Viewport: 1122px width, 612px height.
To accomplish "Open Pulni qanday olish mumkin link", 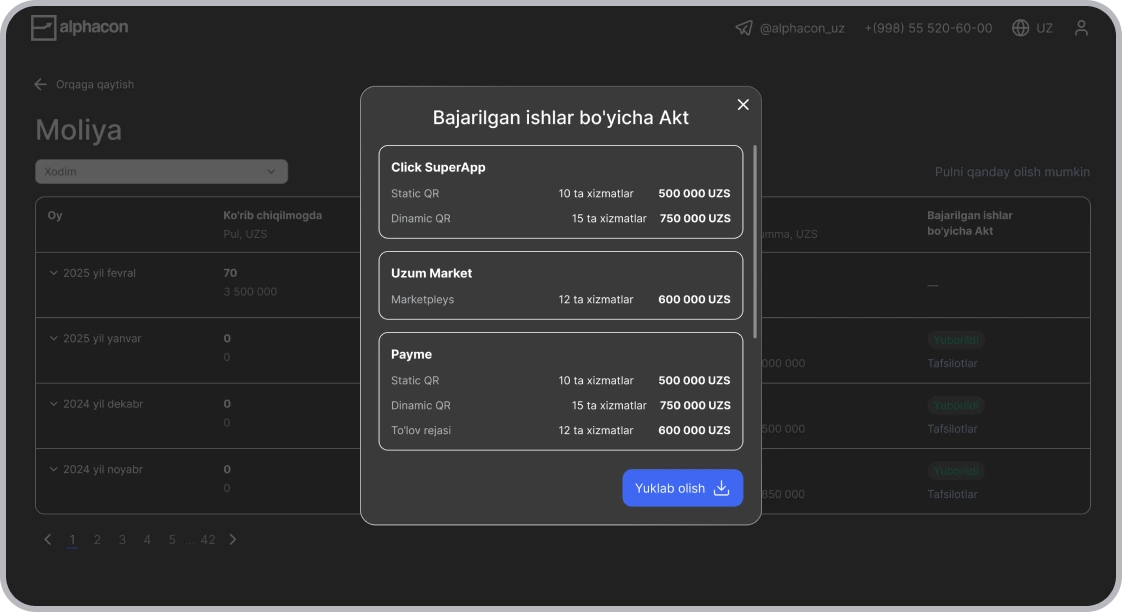I will [x=1013, y=172].
